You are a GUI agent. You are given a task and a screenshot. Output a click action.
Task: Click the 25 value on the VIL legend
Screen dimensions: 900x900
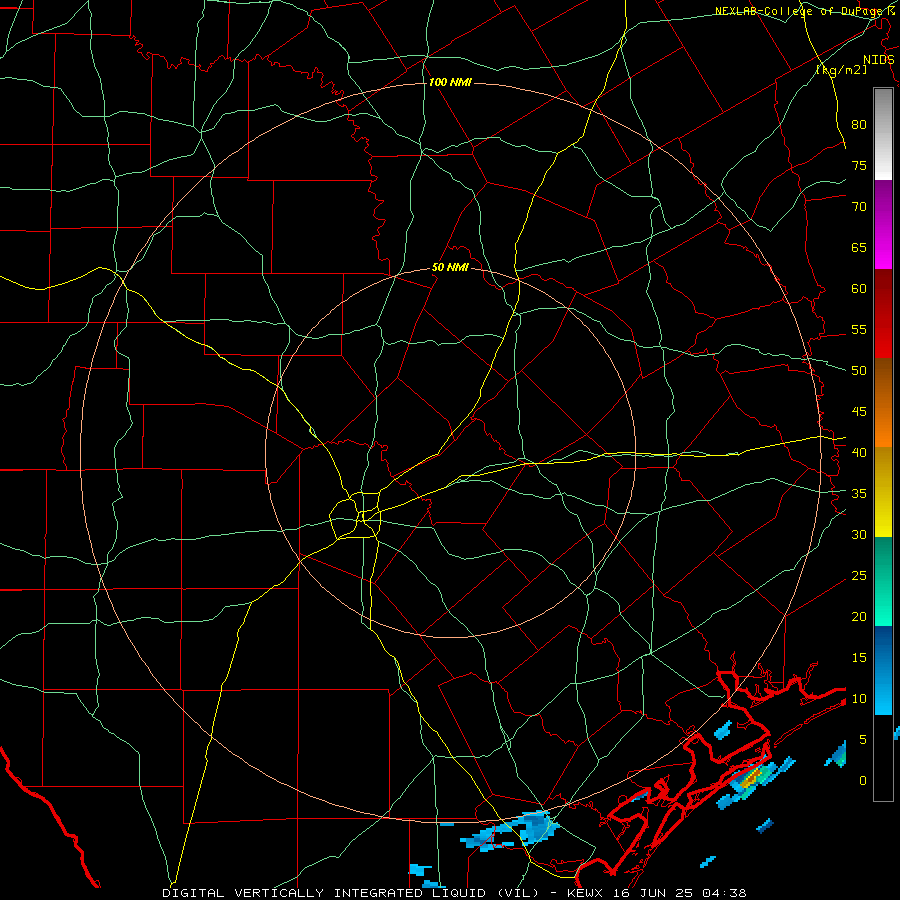pyautogui.click(x=859, y=575)
